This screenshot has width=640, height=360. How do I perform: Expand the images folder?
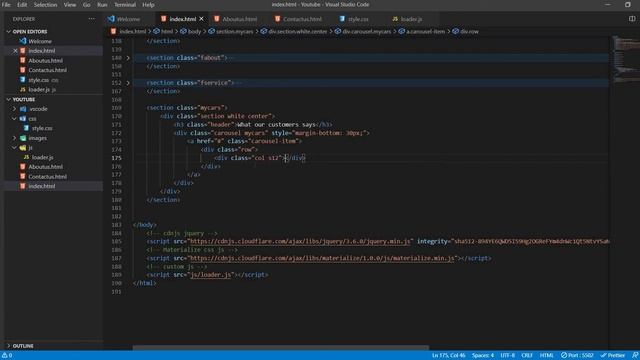(x=14, y=138)
